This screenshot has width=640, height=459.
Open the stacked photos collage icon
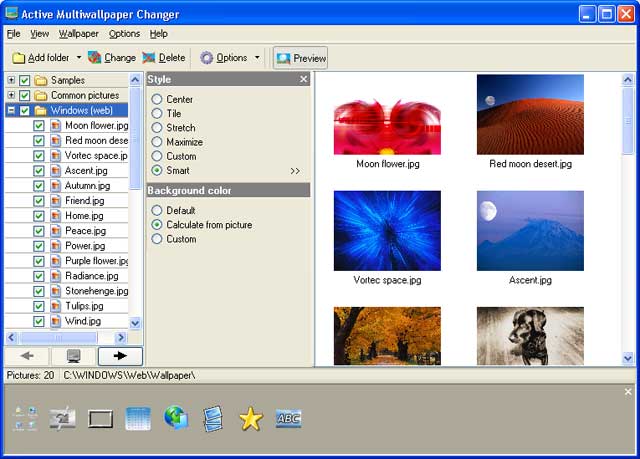click(x=213, y=419)
